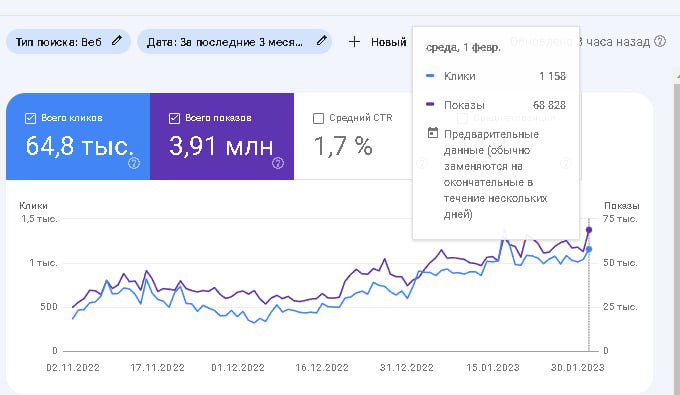Edit the search type Web filter pencil
The width and height of the screenshot is (680, 395).
(x=117, y=41)
